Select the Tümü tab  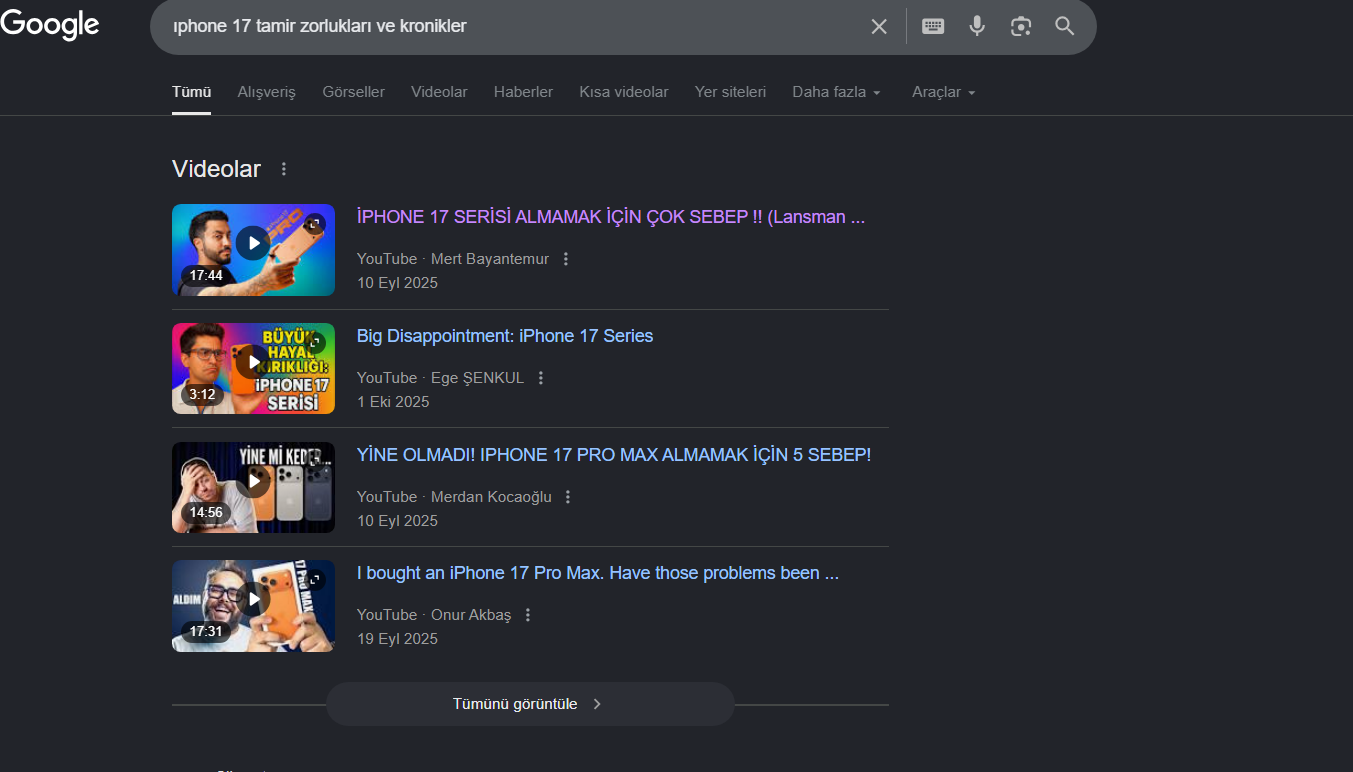coord(191,92)
